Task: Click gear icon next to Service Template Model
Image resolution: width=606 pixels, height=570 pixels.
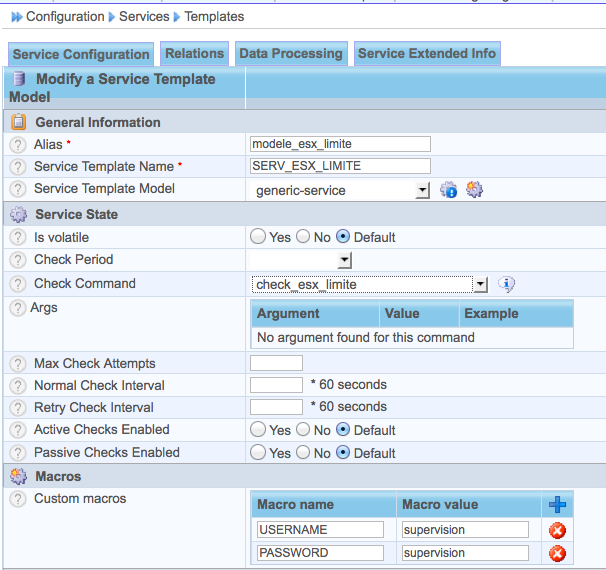Action: [x=474, y=189]
